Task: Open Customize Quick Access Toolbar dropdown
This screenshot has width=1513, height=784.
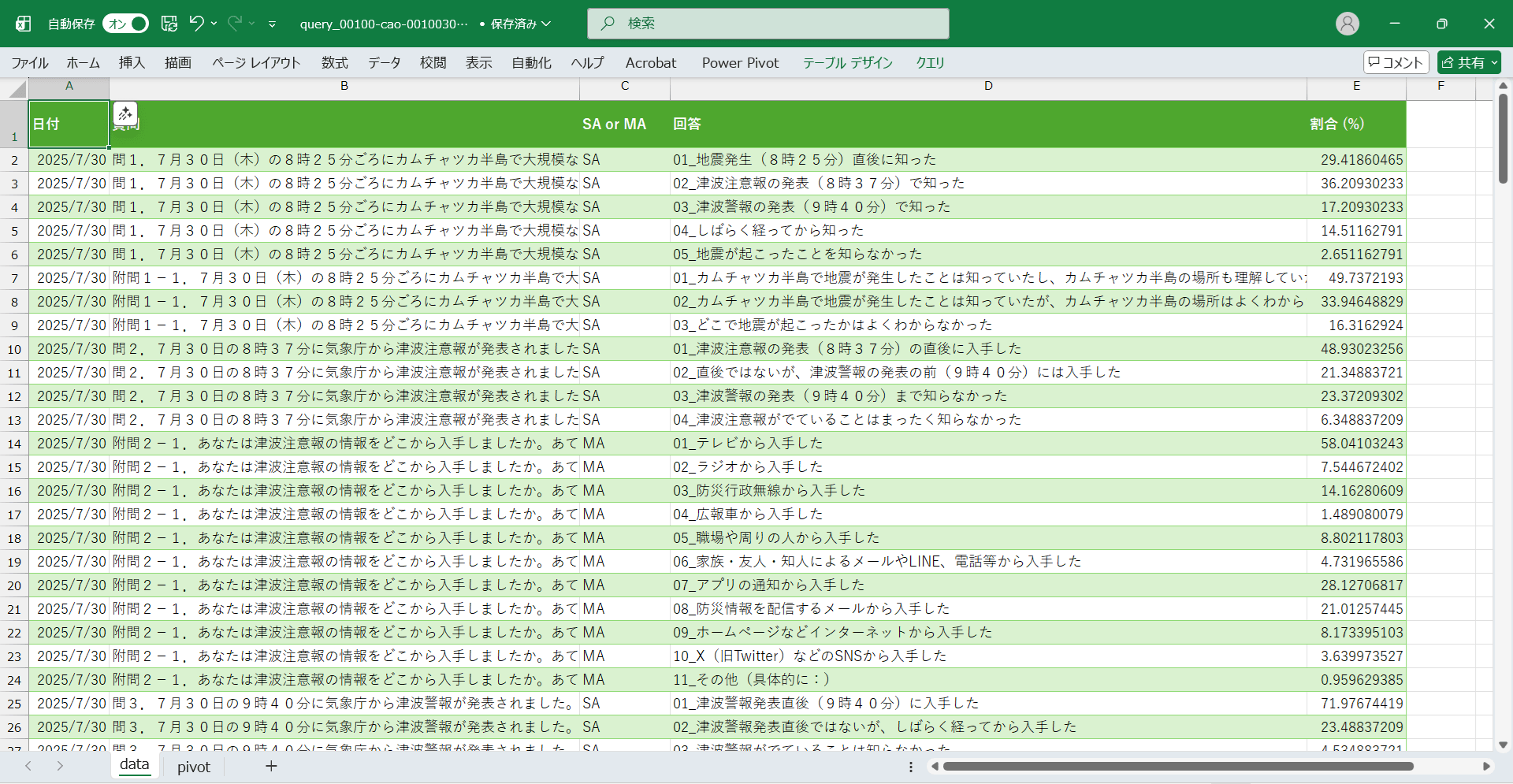Action: point(272,24)
